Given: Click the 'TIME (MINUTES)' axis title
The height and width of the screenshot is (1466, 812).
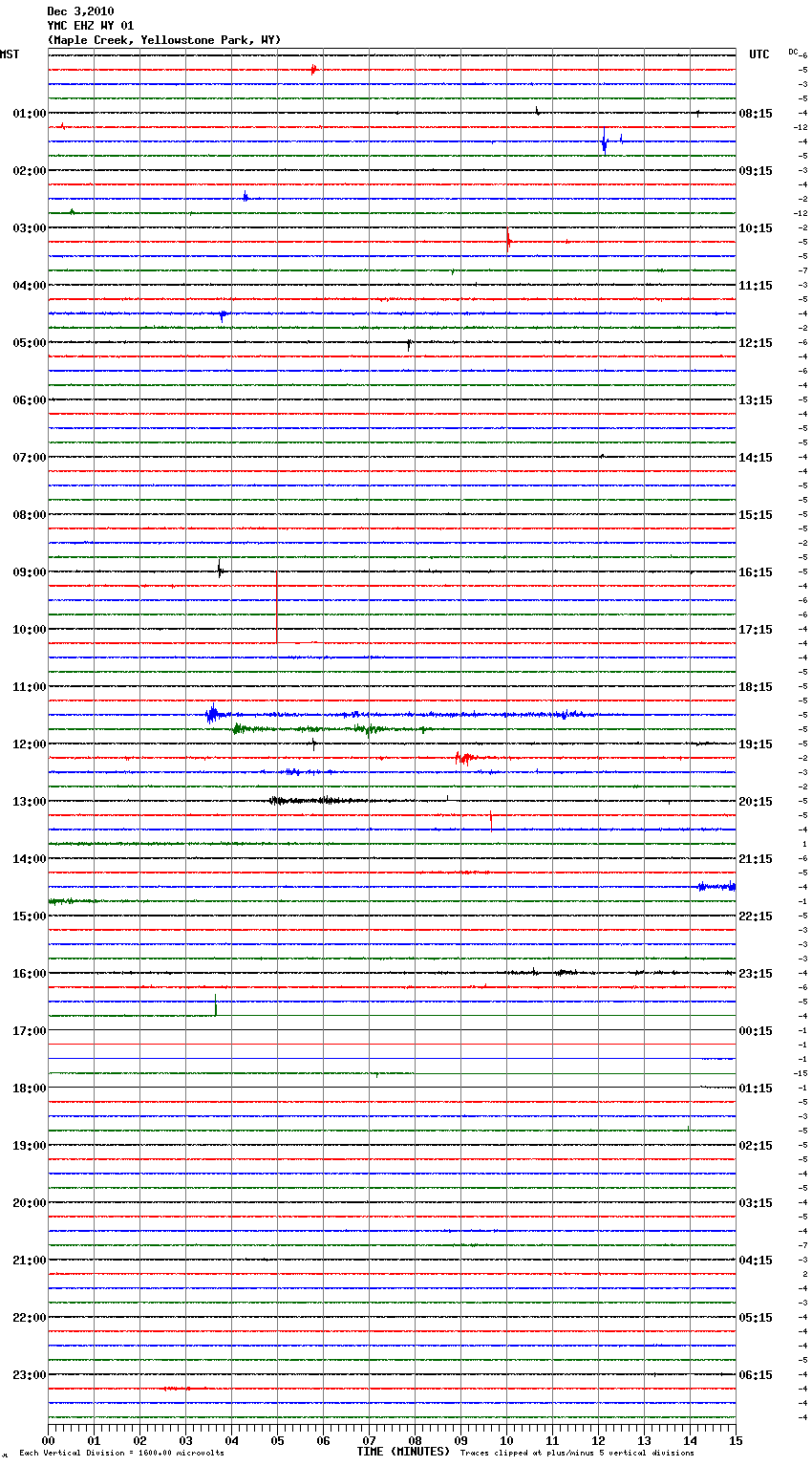Looking at the screenshot, I should click(x=403, y=1452).
